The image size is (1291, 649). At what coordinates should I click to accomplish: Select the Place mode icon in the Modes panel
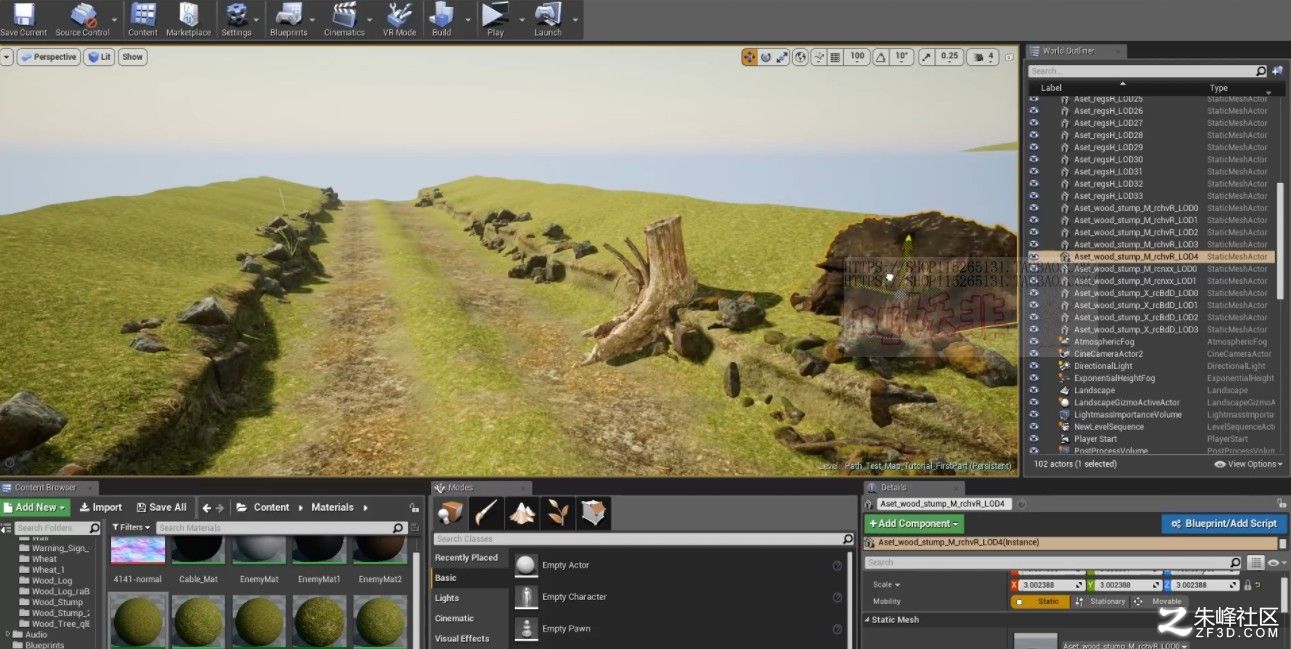point(451,513)
